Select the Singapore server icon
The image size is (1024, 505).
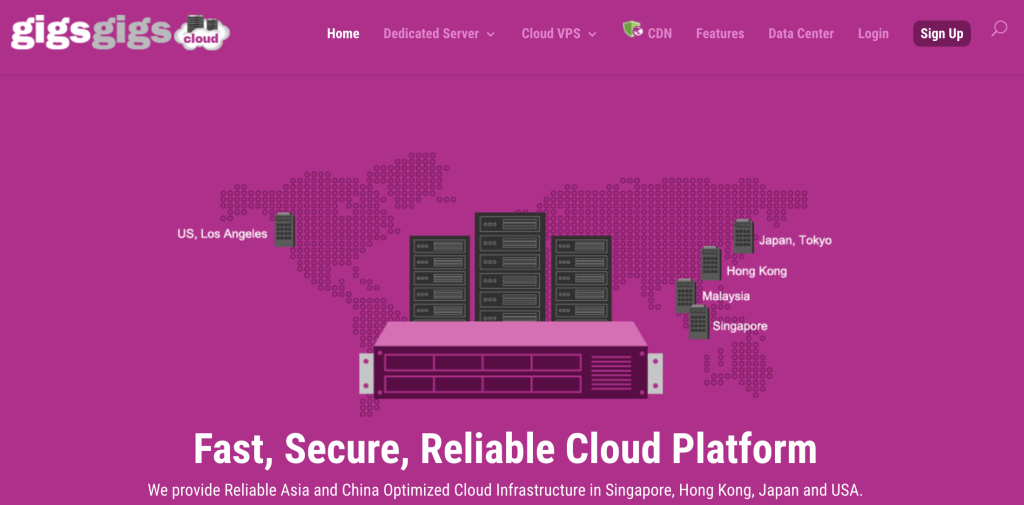tap(699, 322)
